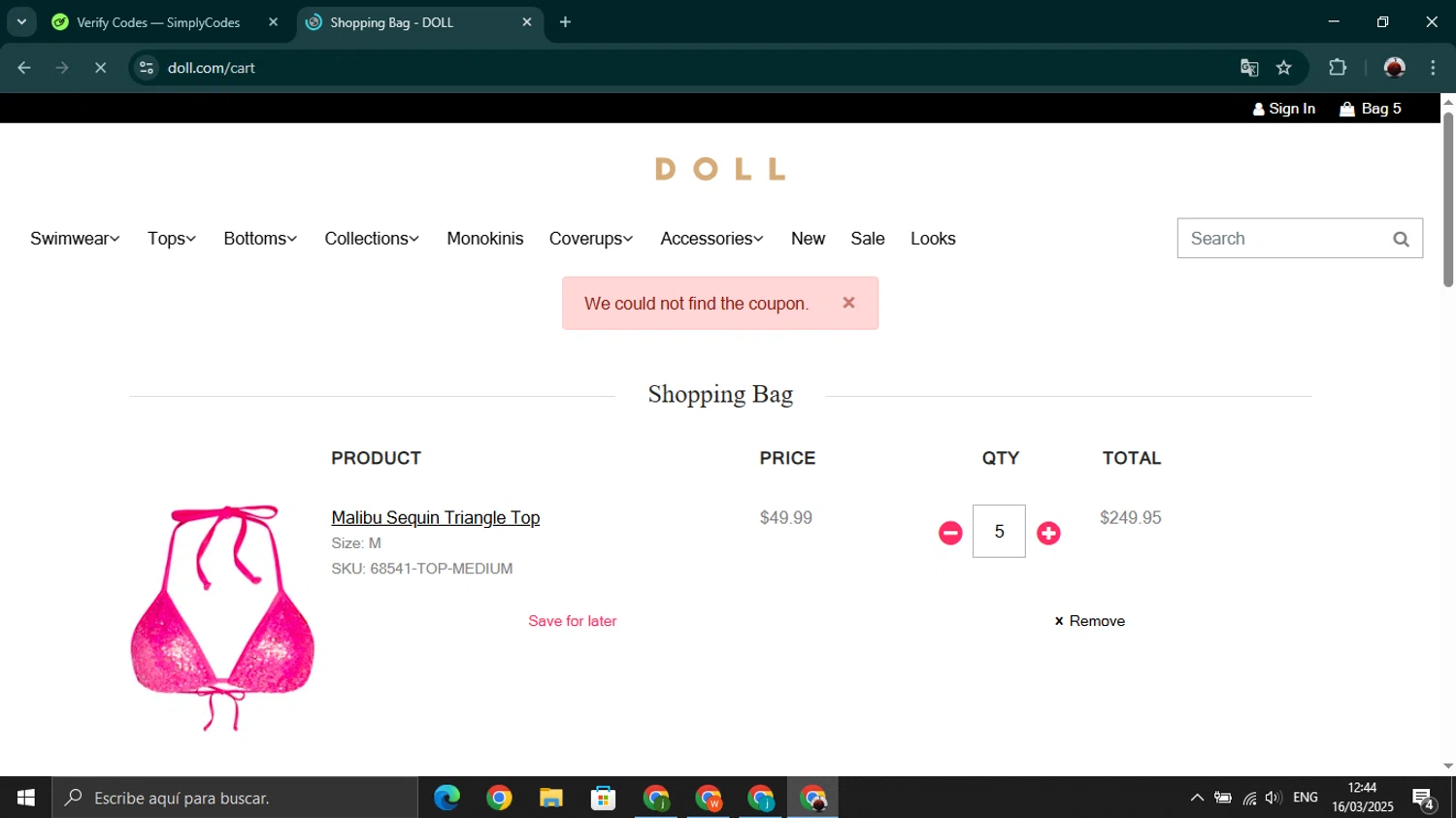The width and height of the screenshot is (1456, 818).
Task: Open the Malibu Sequin Triangle Top link
Action: pyautogui.click(x=436, y=518)
